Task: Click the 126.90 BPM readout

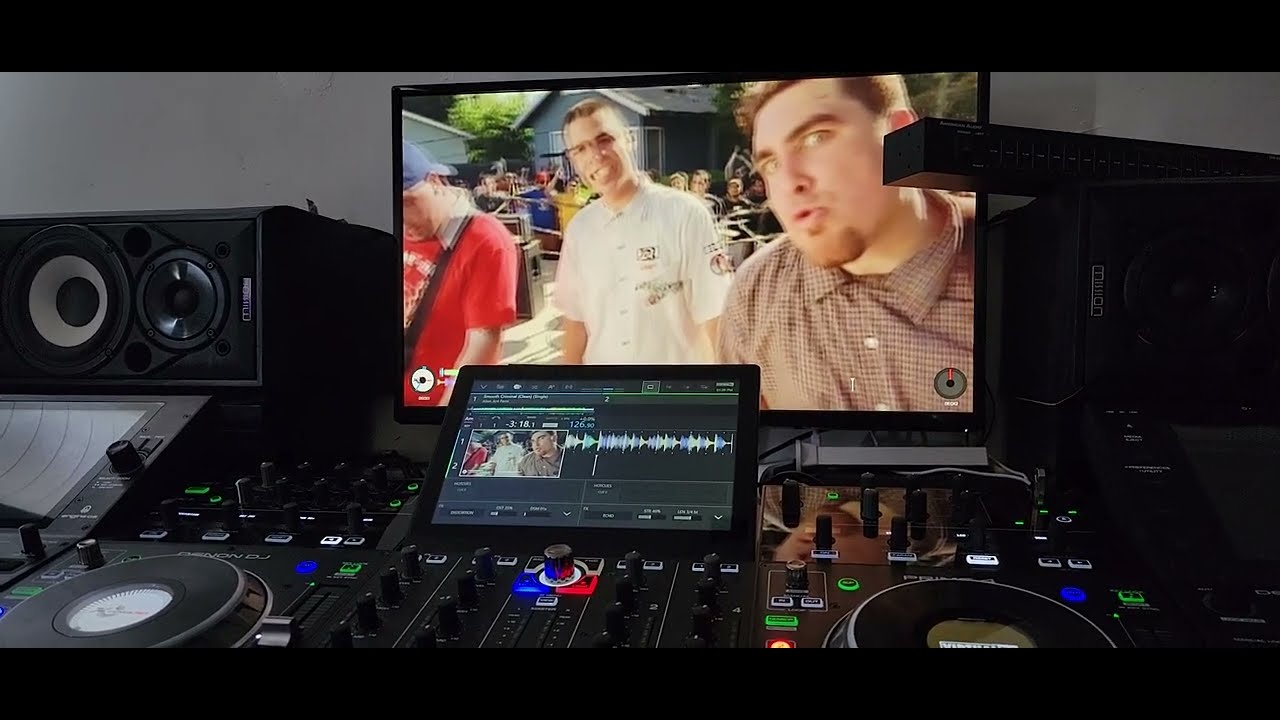Action: tap(581, 424)
